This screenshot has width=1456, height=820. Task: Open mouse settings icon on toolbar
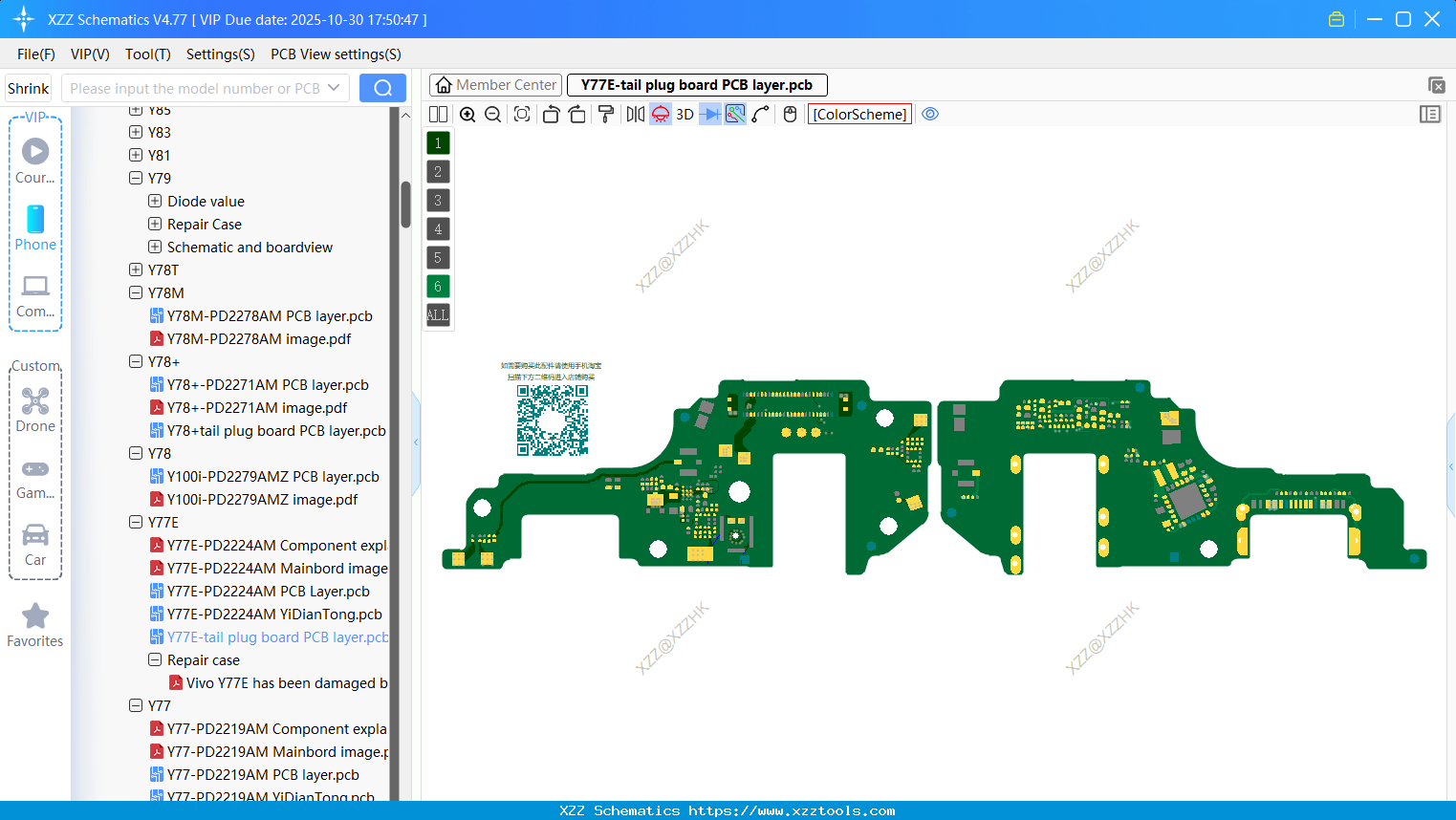788,114
